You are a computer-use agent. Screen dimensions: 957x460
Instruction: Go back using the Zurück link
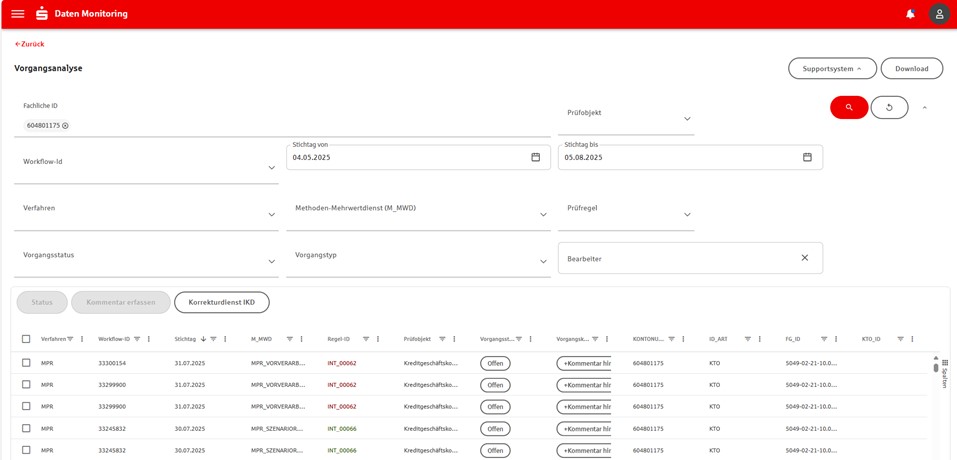tap(30, 44)
